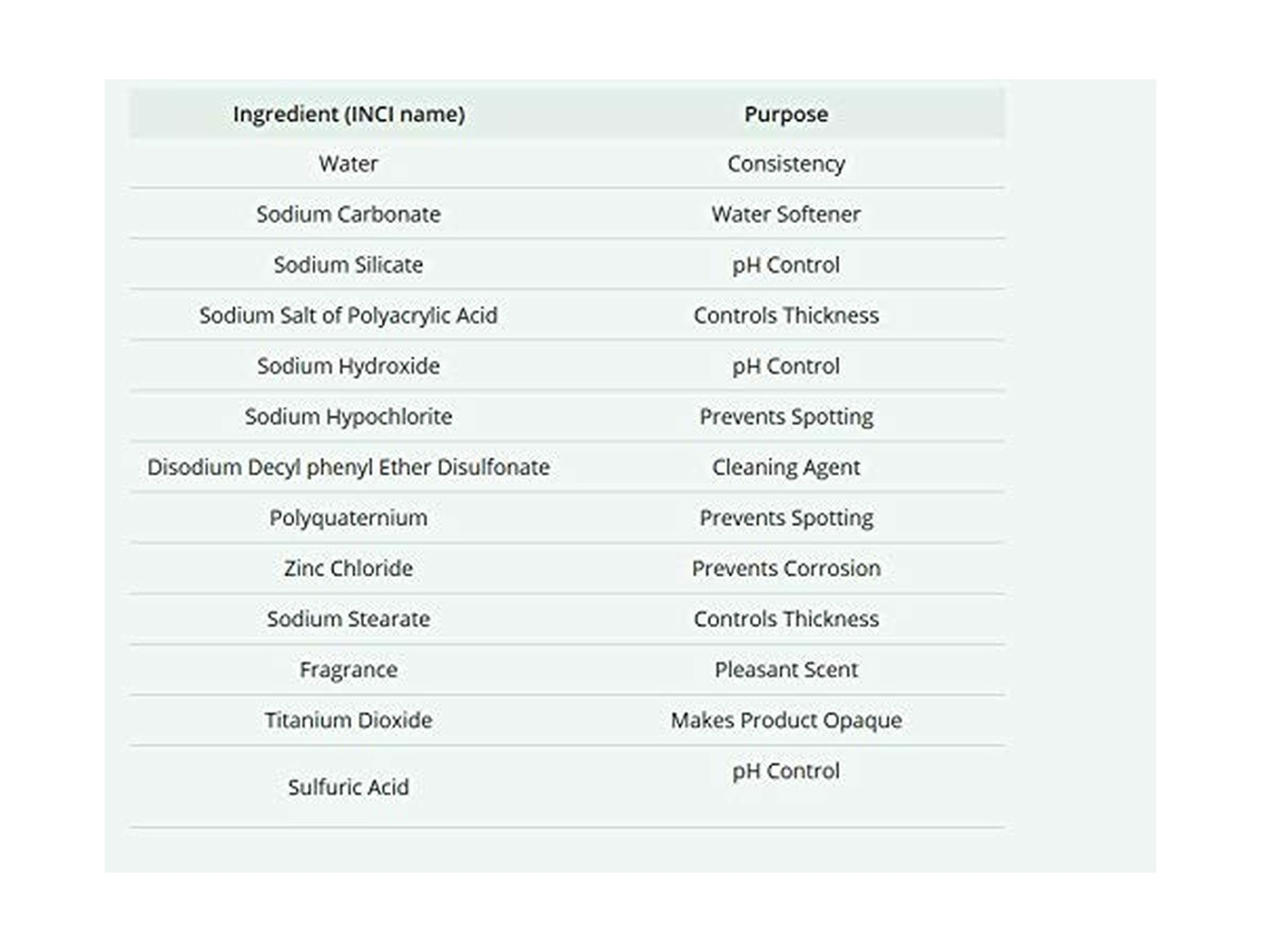Click the Sulfuric Acid ingredient cell

(x=348, y=787)
